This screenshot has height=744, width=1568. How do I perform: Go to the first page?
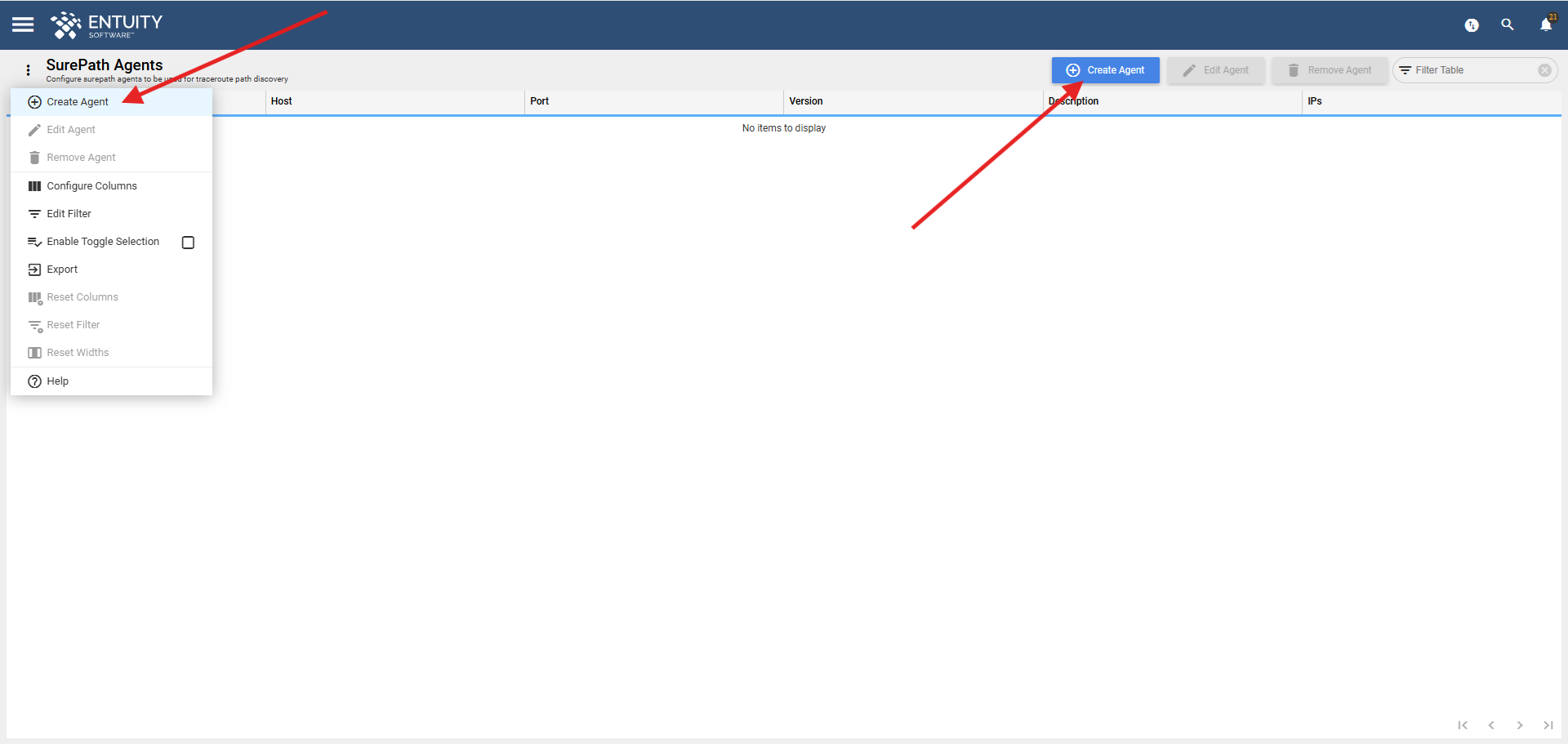point(1463,725)
